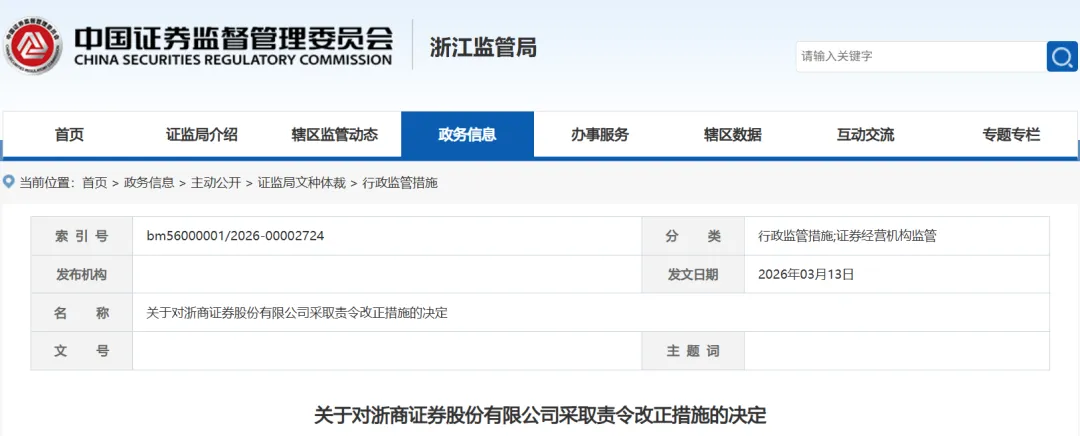Open the 互动交流 navigation tab
This screenshot has height=436, width=1080.
pyautogui.click(x=865, y=135)
